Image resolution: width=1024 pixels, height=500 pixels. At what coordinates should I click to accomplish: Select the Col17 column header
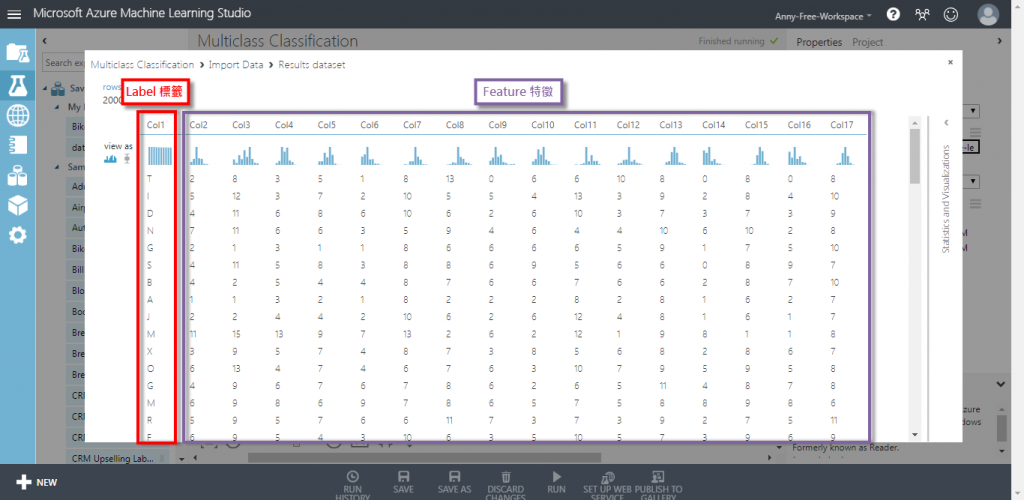842,125
